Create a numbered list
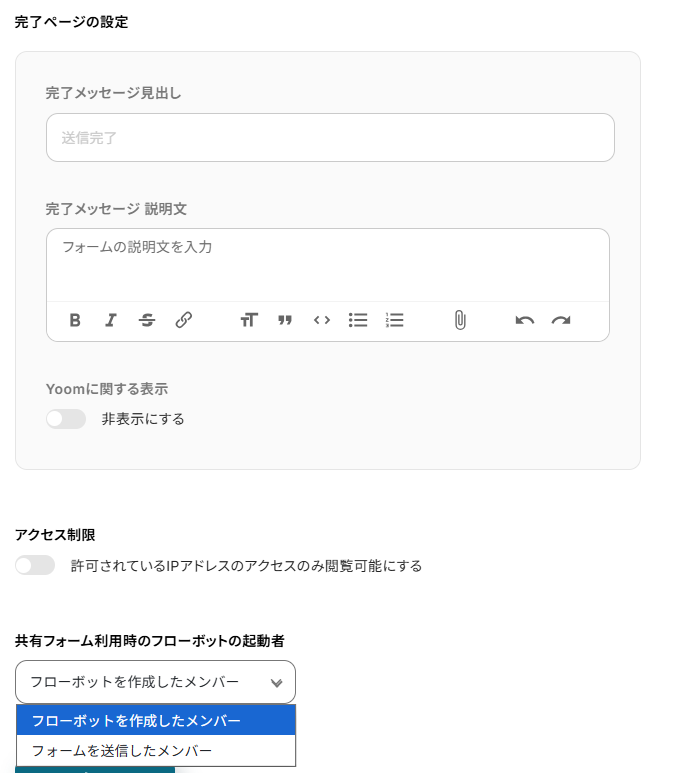676x773 pixels. 395,320
